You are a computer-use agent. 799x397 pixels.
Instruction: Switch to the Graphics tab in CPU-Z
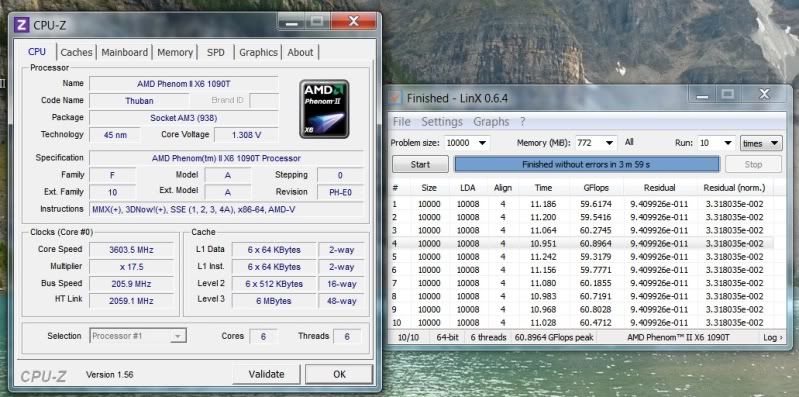[258, 52]
